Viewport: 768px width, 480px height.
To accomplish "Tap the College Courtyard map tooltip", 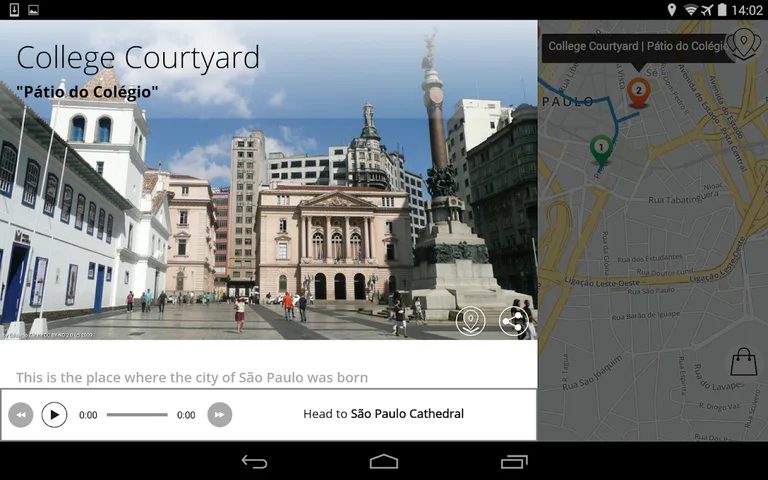I will (637, 47).
